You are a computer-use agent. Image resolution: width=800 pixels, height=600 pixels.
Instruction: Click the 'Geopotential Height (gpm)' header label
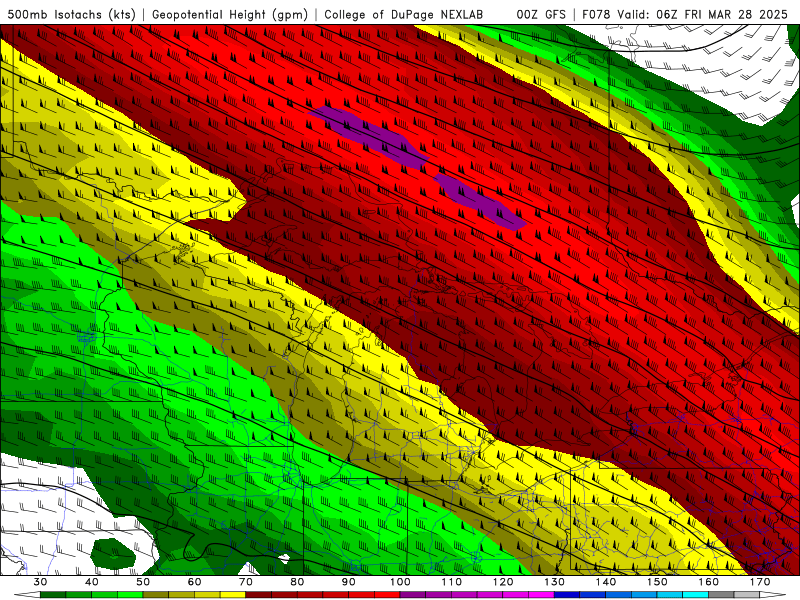click(230, 14)
